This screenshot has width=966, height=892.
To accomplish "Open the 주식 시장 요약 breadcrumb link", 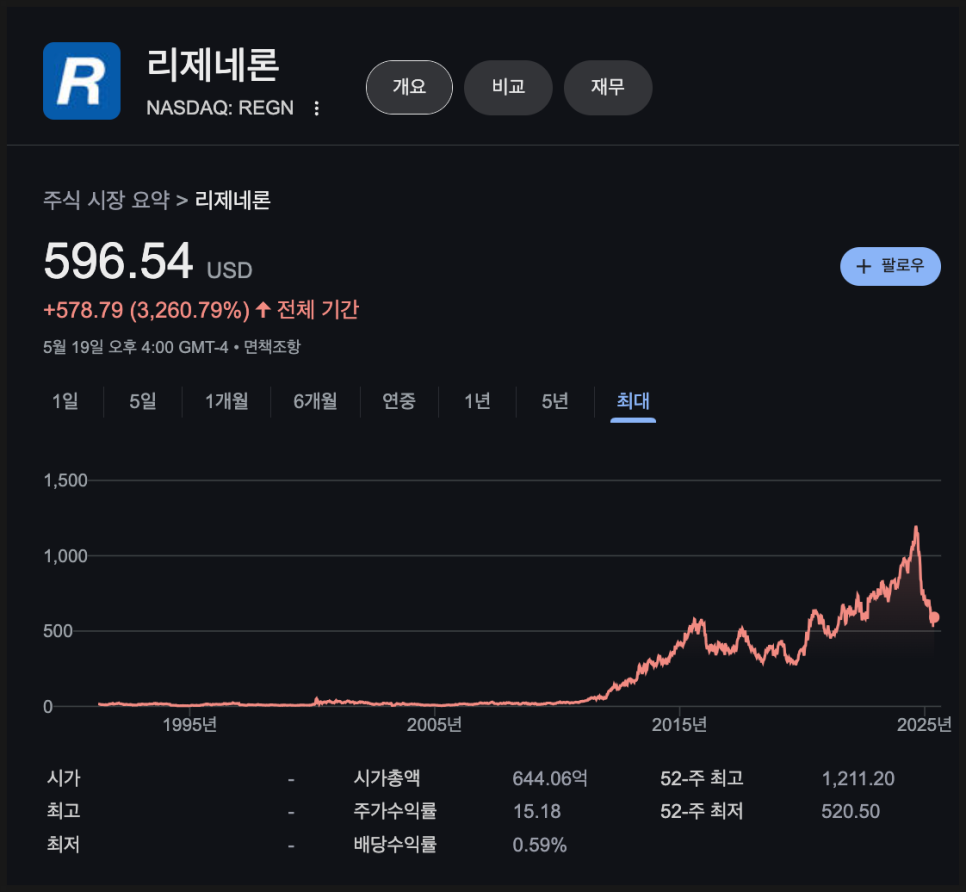I will point(106,200).
